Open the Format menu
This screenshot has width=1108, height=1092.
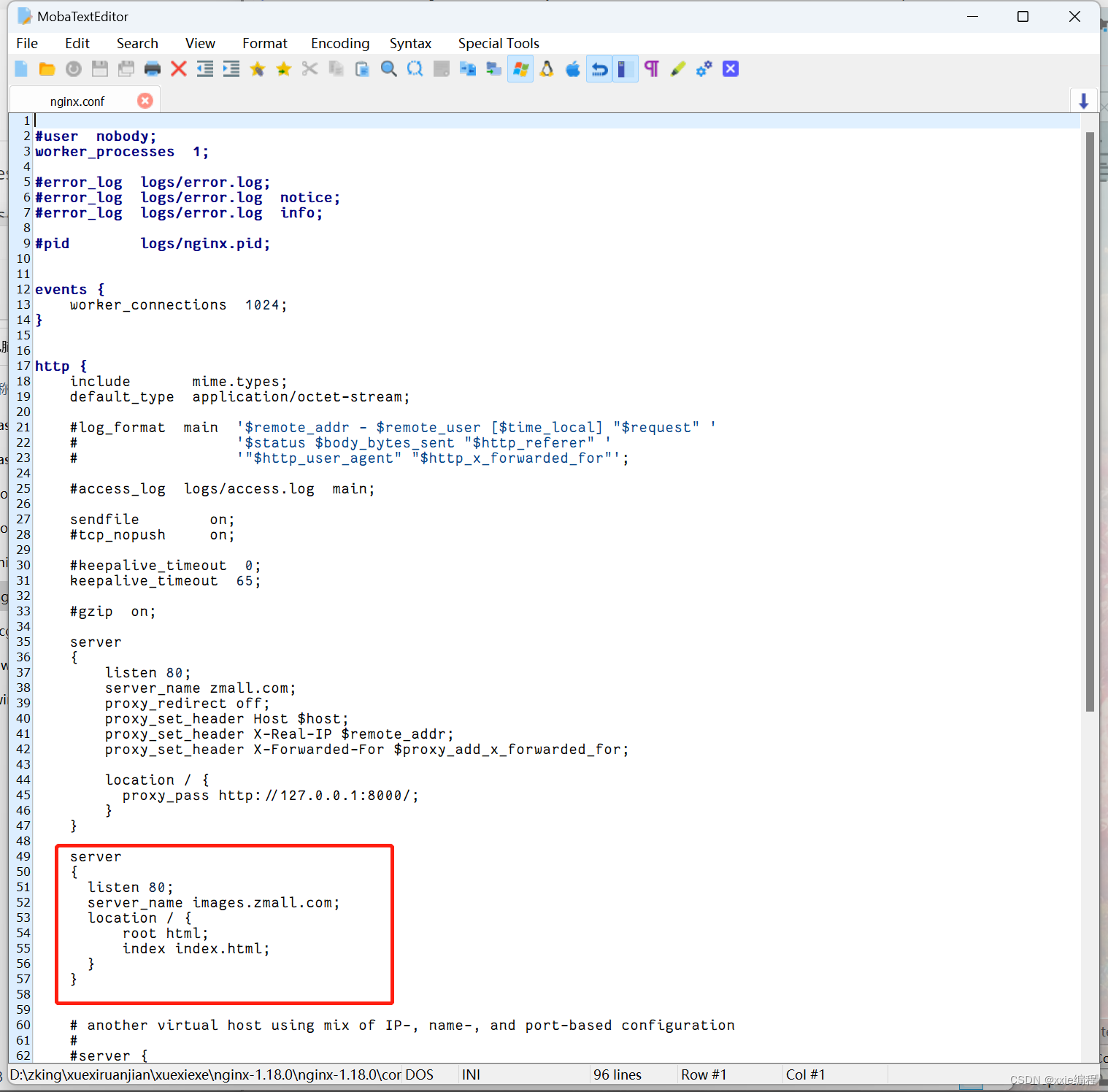tap(265, 44)
